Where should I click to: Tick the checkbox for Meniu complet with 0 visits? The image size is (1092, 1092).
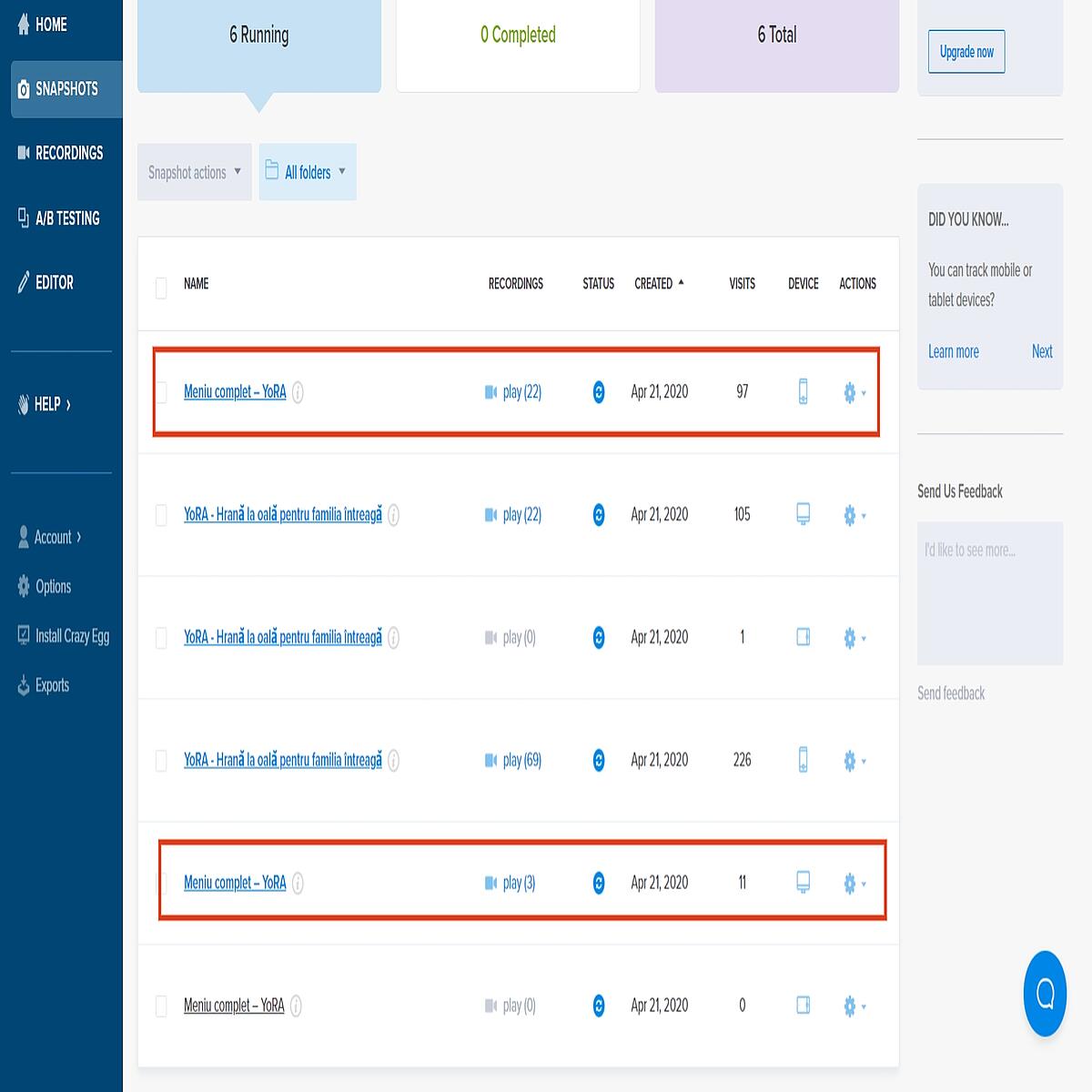[161, 1006]
